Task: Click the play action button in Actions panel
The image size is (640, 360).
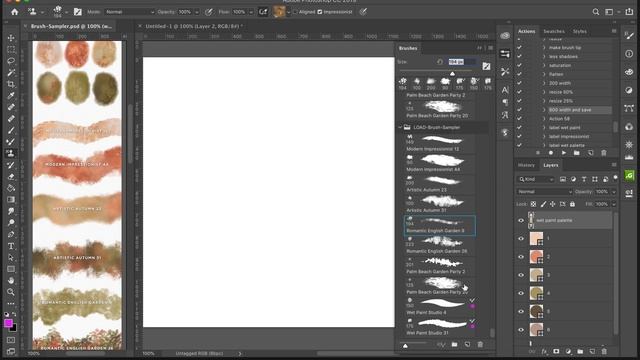Action: [x=564, y=153]
